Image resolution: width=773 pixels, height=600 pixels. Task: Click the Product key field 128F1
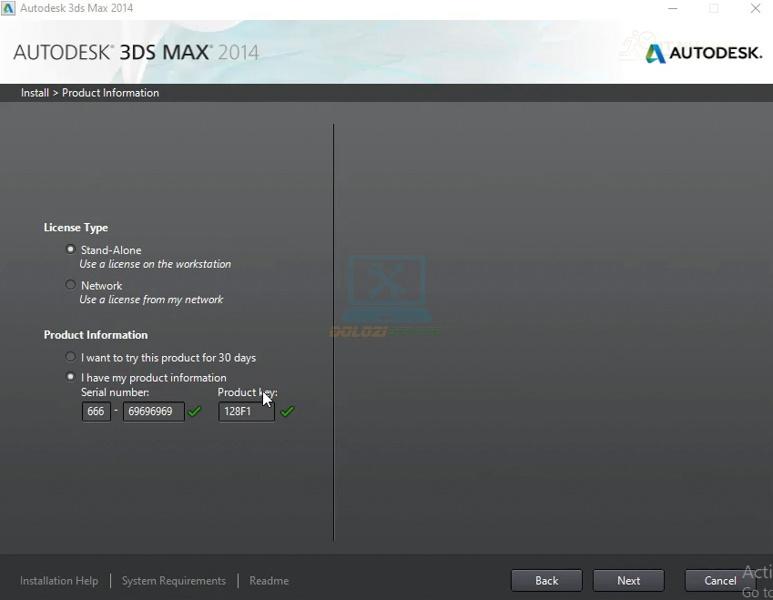[246, 411]
